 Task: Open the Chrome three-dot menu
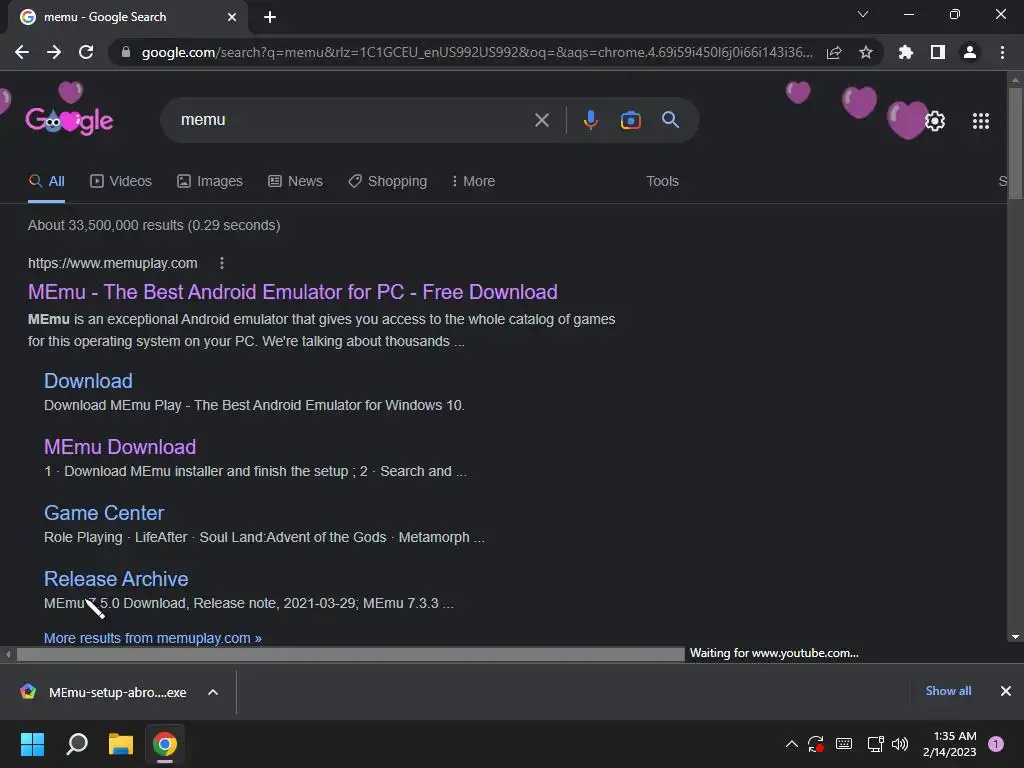point(1002,52)
